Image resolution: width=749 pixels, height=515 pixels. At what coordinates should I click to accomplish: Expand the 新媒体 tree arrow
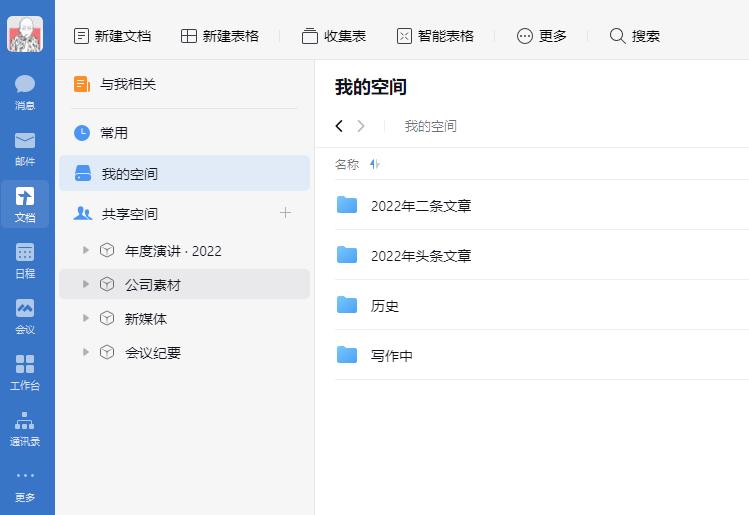point(86,318)
